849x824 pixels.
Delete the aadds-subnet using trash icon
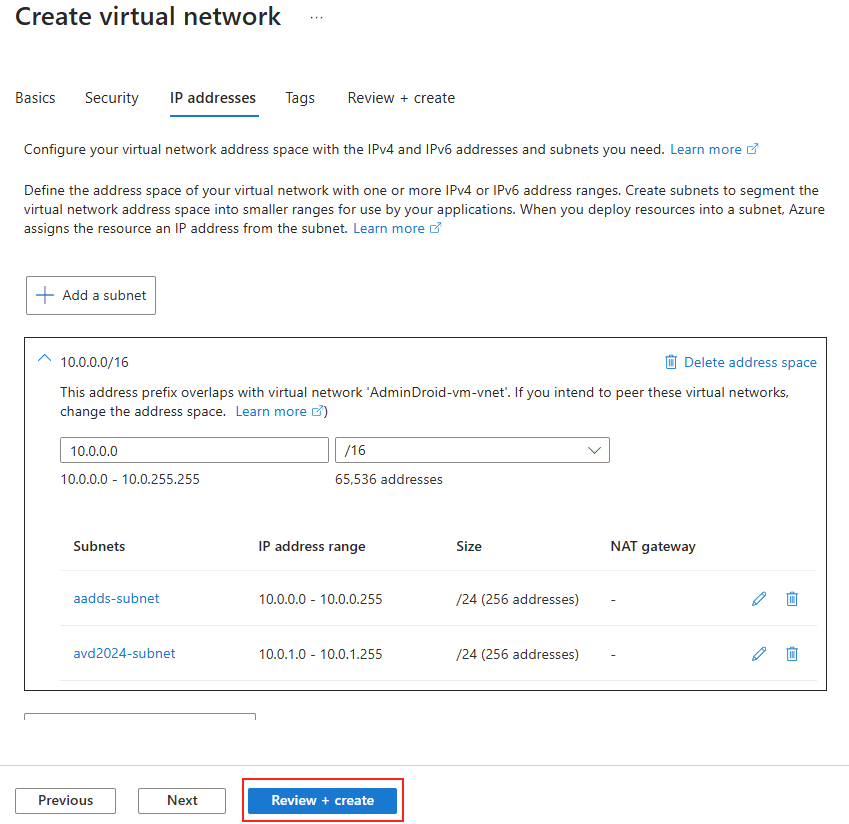point(792,599)
